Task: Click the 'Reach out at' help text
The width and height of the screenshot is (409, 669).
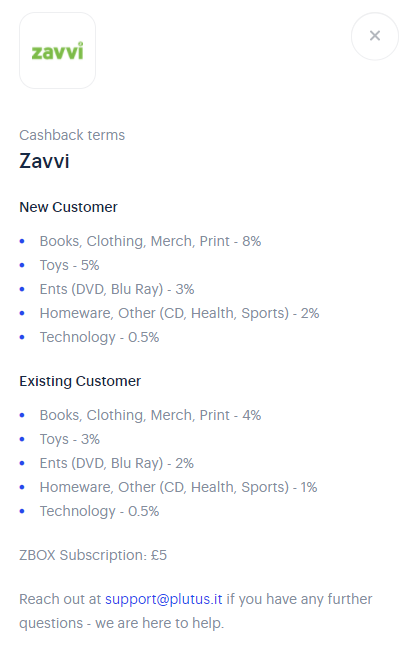Action: coord(60,599)
